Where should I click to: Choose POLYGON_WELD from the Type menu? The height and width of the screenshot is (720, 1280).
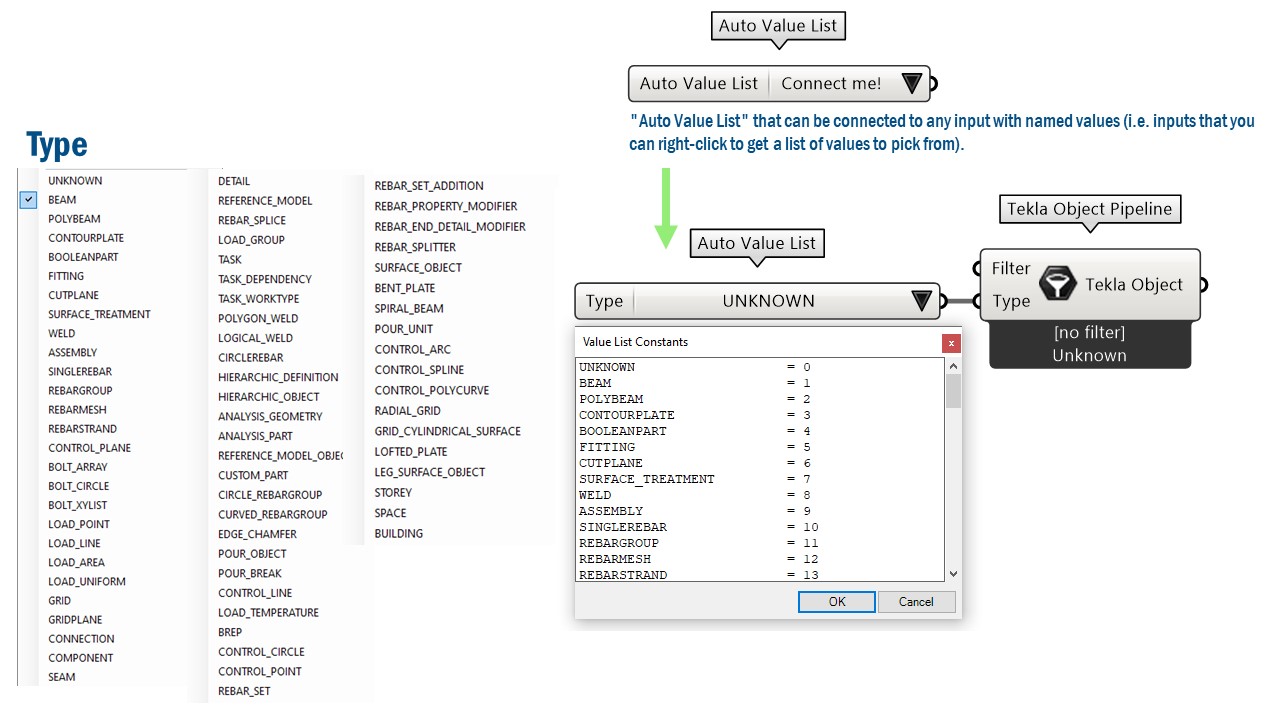coord(258,318)
